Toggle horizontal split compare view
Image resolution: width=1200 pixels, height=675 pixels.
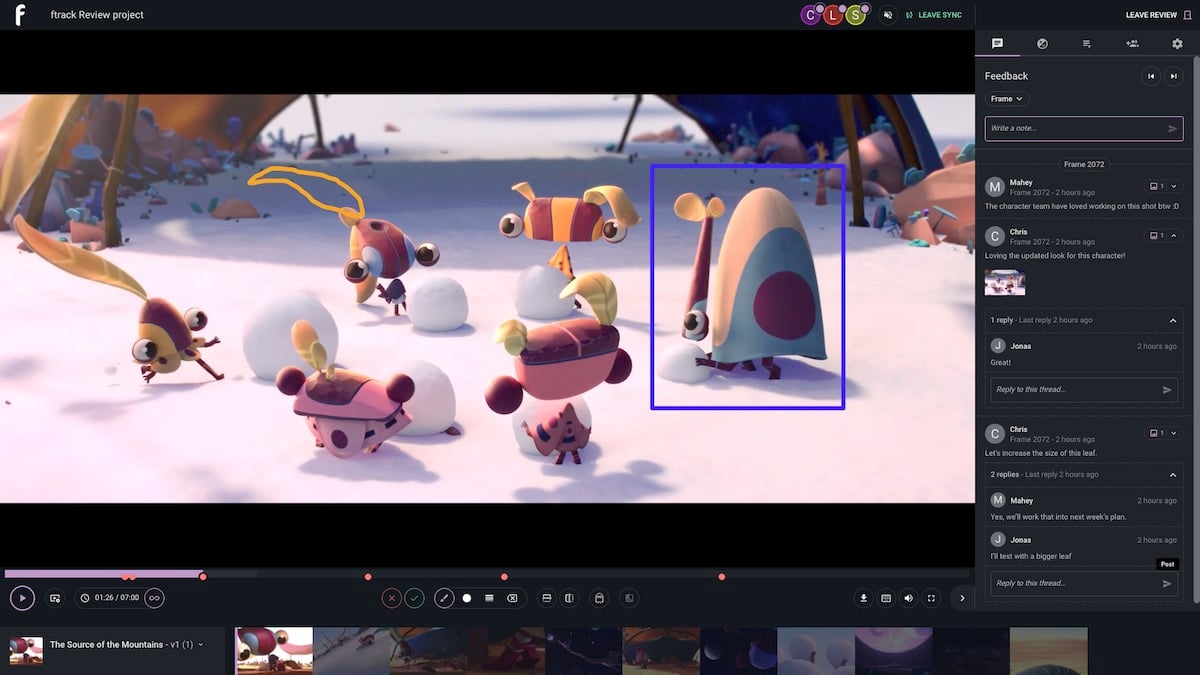point(547,598)
